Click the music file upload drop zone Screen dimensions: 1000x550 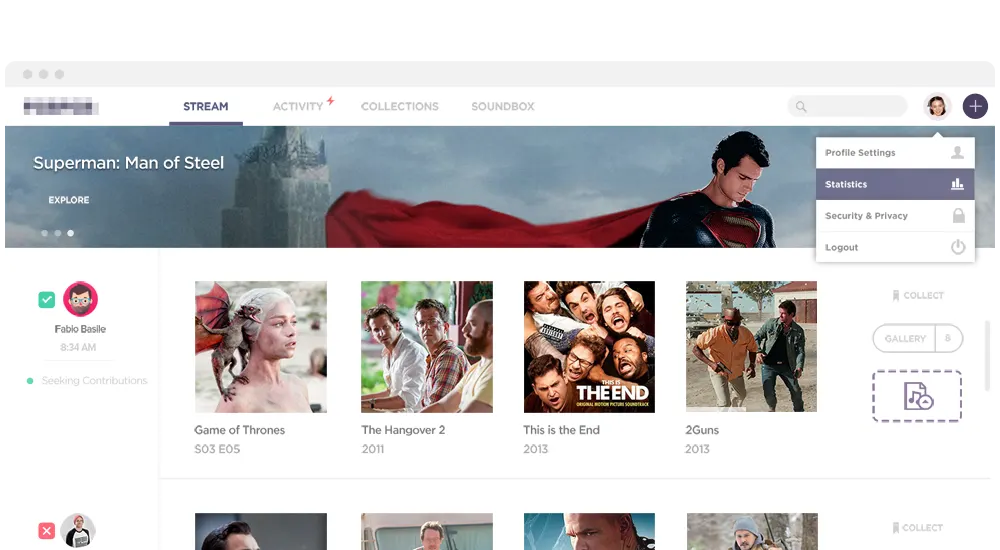(x=917, y=396)
